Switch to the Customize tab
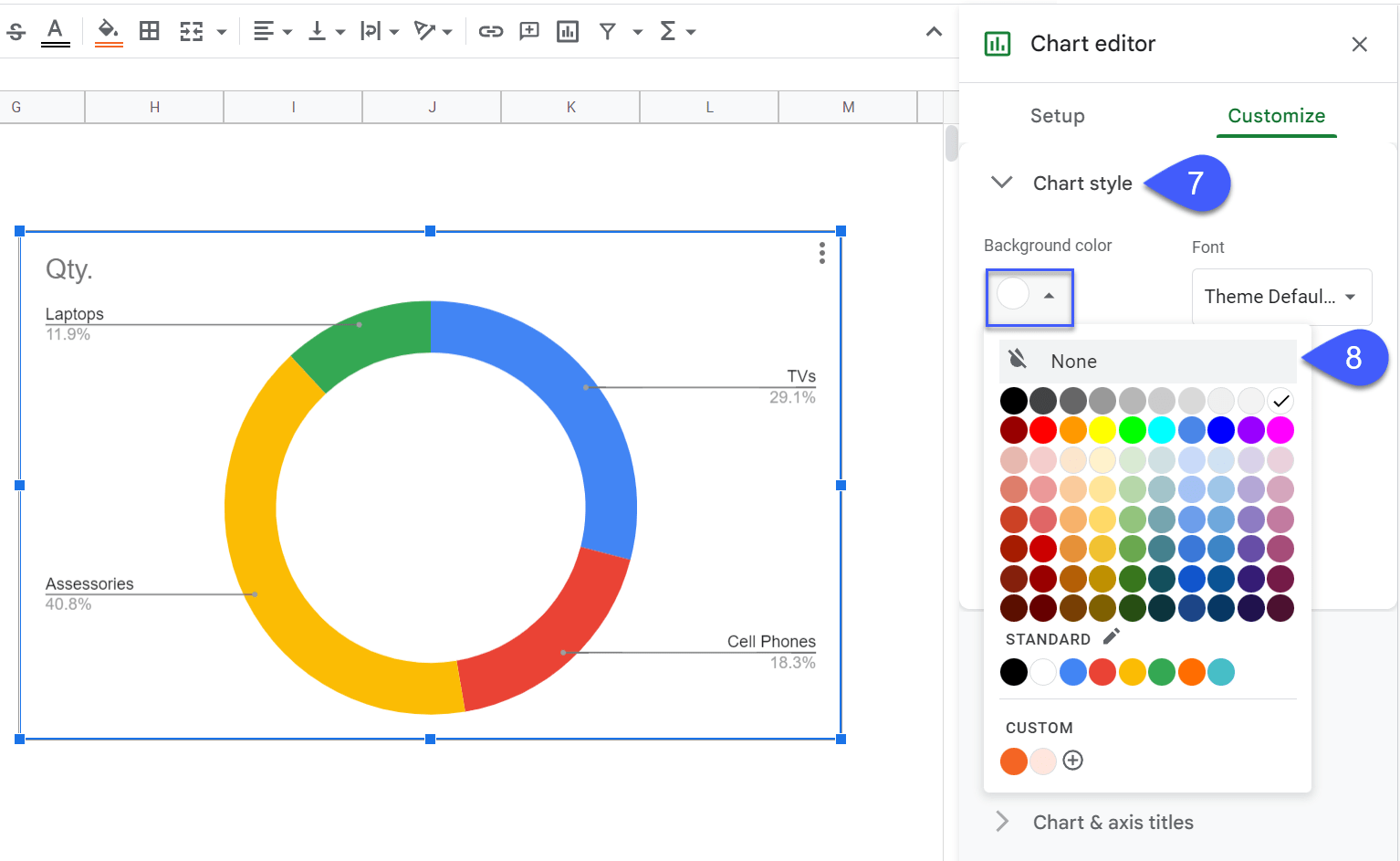1400x861 pixels. click(1276, 116)
